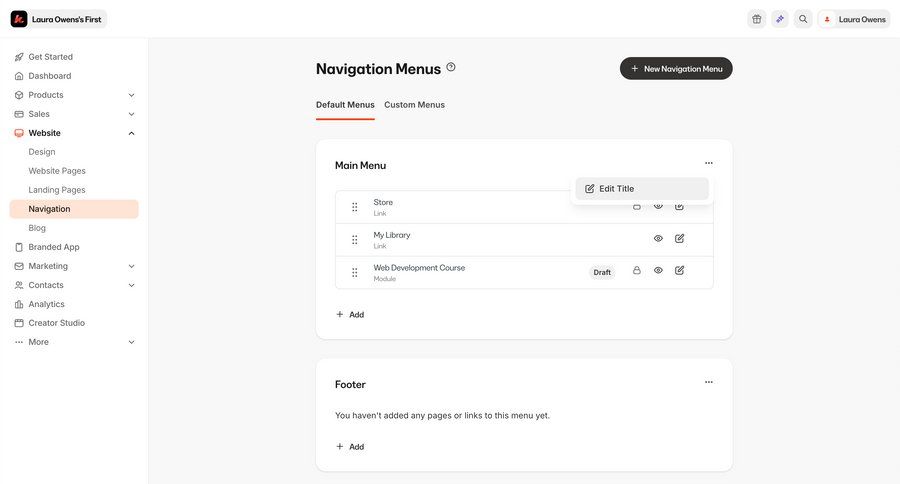This screenshot has width=900, height=484.
Task: Edit the Store menu item
Action: tap(680, 206)
